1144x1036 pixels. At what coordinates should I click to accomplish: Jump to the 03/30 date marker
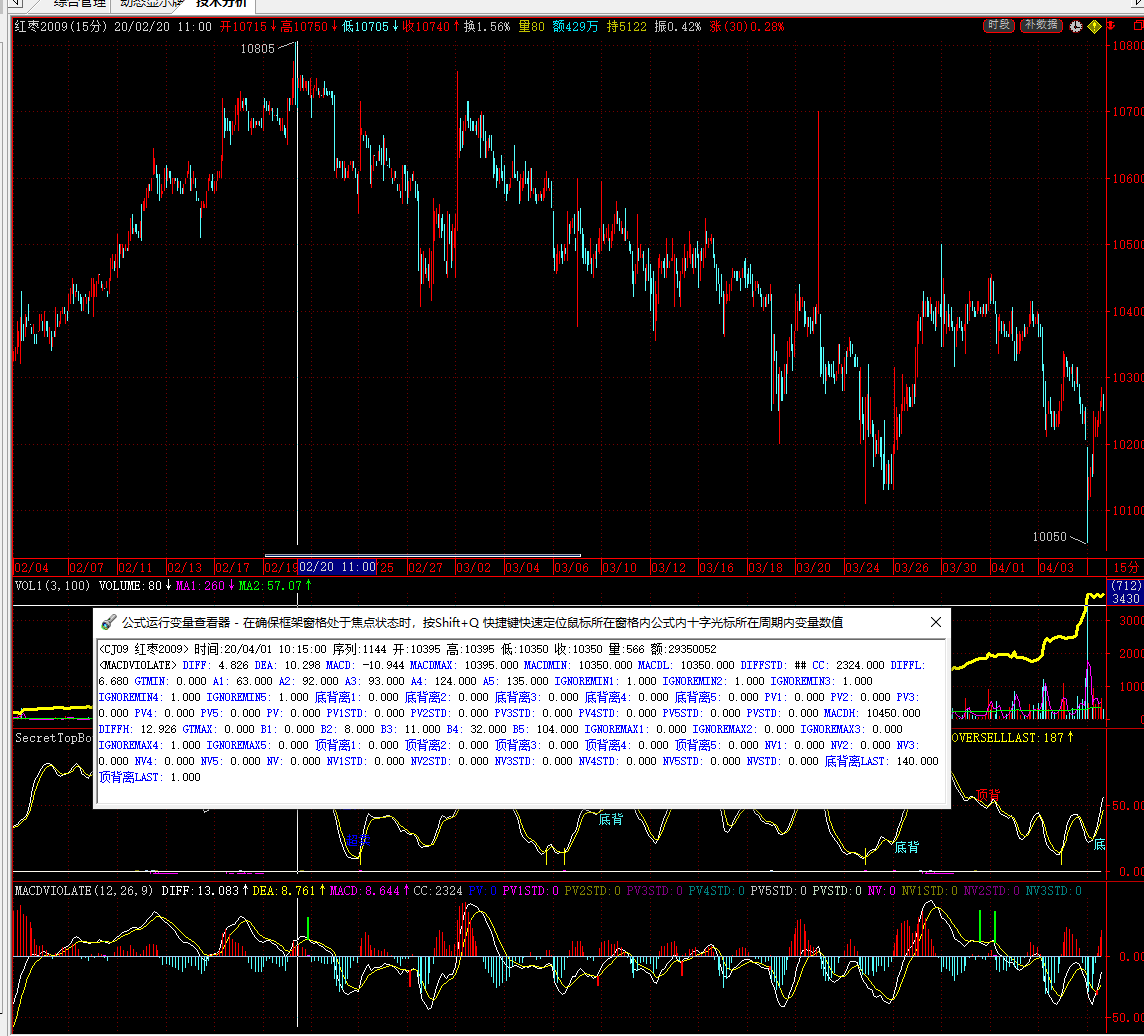[959, 568]
